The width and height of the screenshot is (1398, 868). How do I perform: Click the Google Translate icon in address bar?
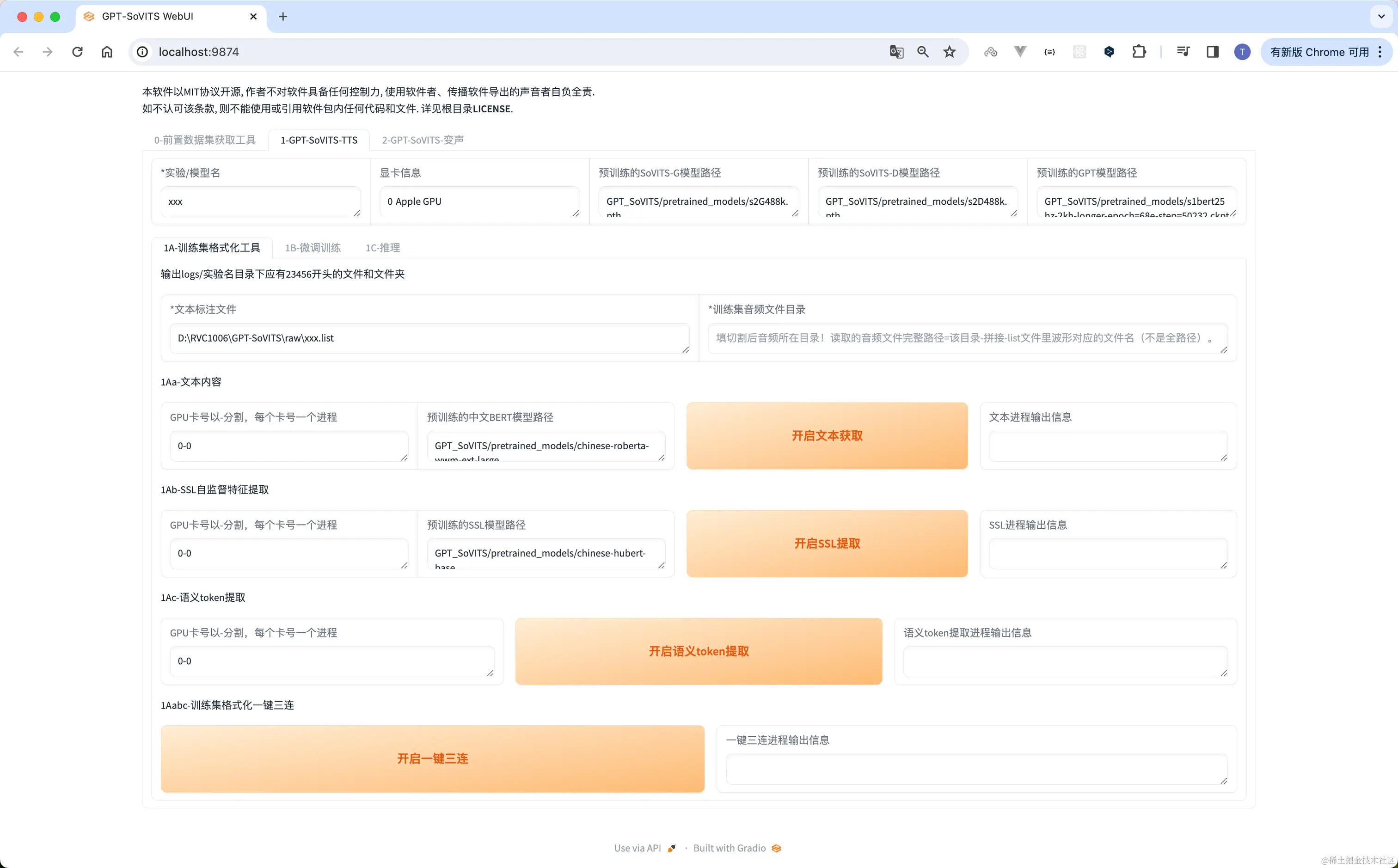(896, 52)
